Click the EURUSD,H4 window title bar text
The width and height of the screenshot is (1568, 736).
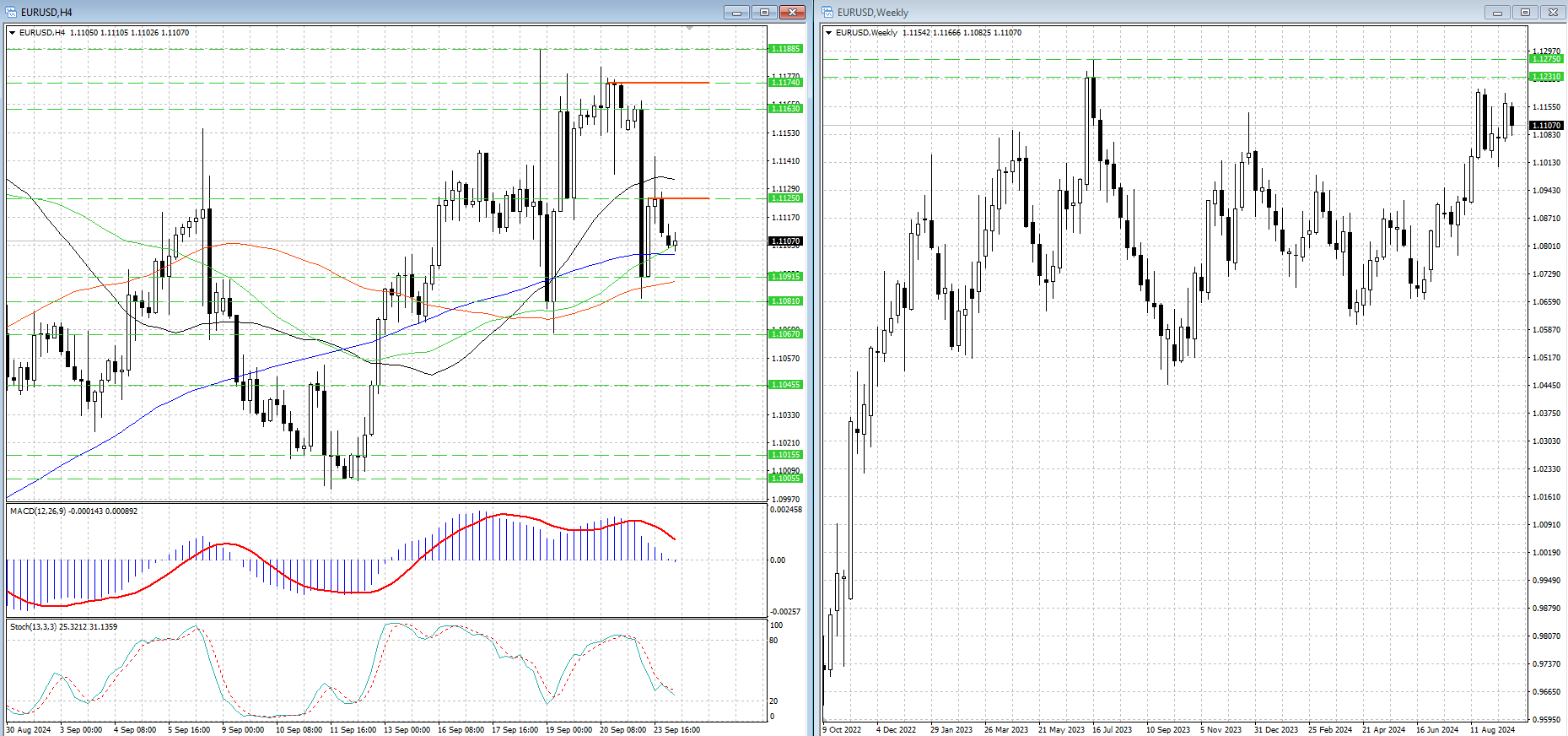[46, 12]
